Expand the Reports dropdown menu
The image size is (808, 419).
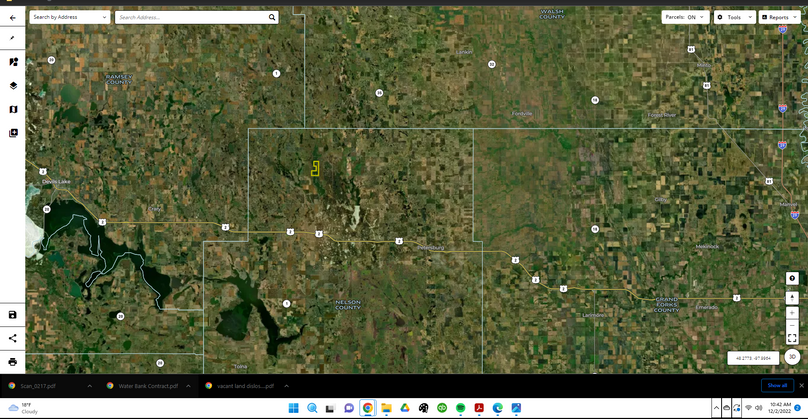point(778,17)
